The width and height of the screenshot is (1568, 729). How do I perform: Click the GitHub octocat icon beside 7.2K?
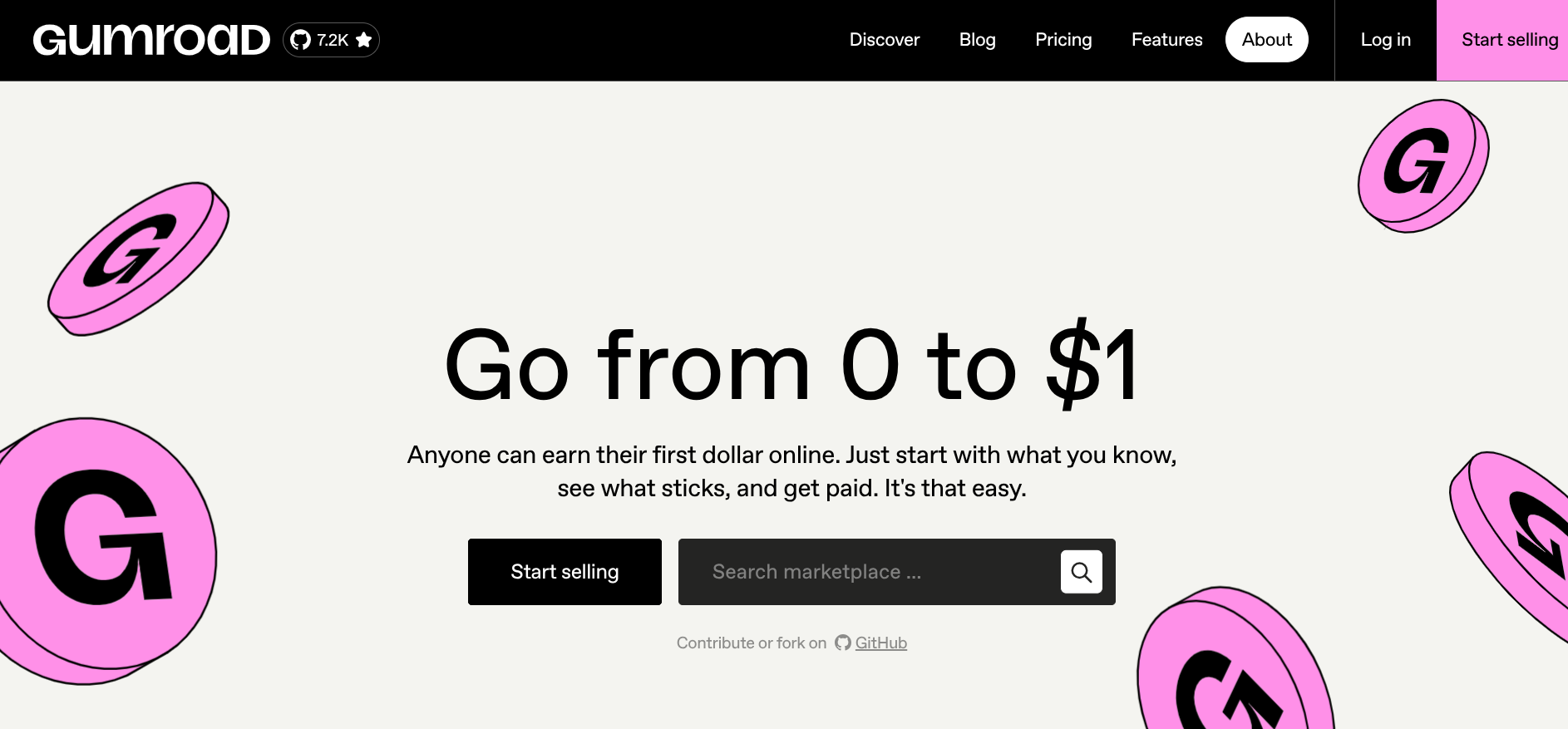(300, 40)
